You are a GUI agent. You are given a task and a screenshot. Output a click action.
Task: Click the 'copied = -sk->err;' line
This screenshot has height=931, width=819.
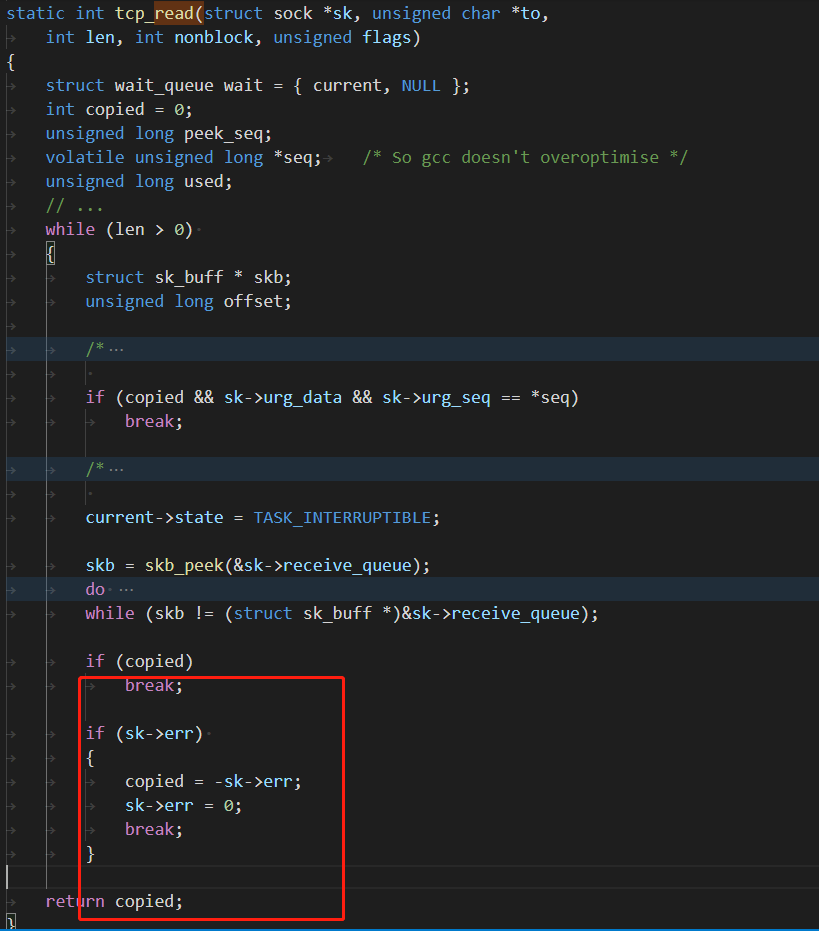click(x=213, y=781)
